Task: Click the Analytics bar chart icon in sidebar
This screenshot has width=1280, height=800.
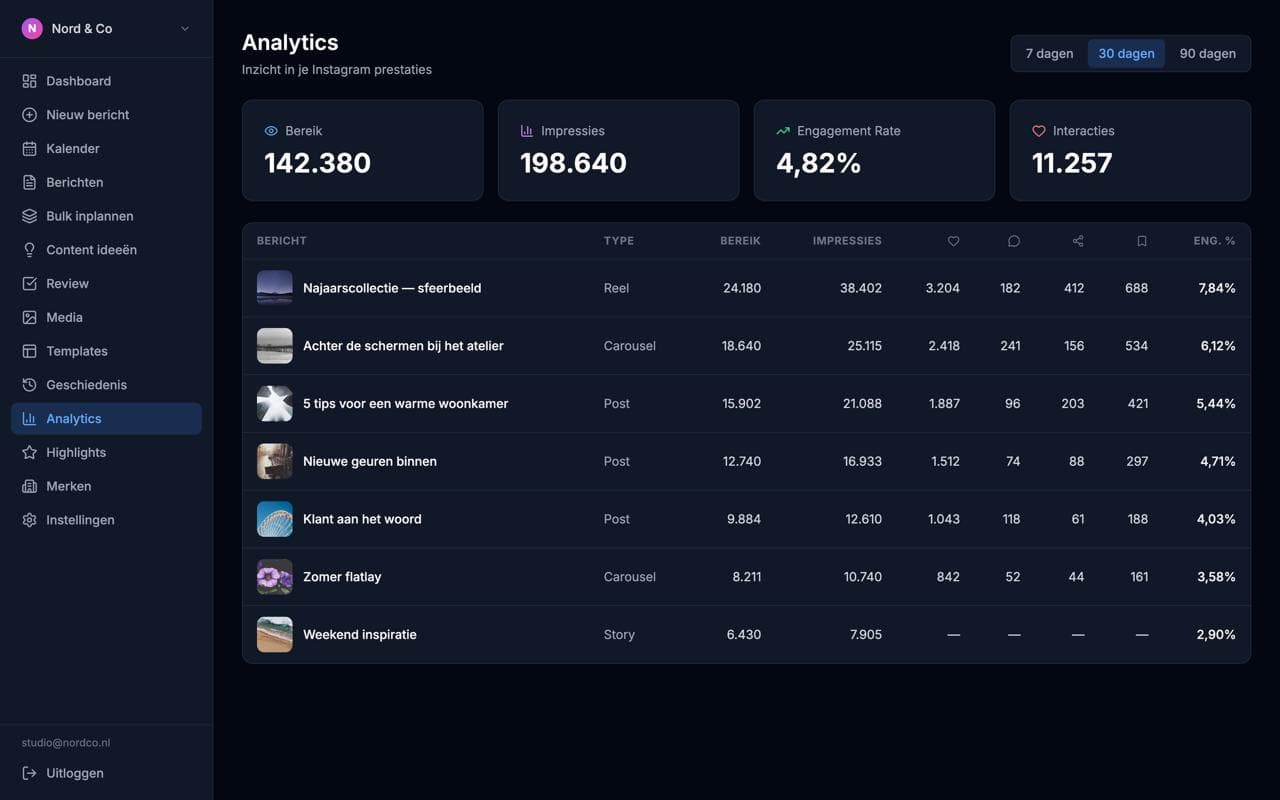Action: tap(29, 419)
